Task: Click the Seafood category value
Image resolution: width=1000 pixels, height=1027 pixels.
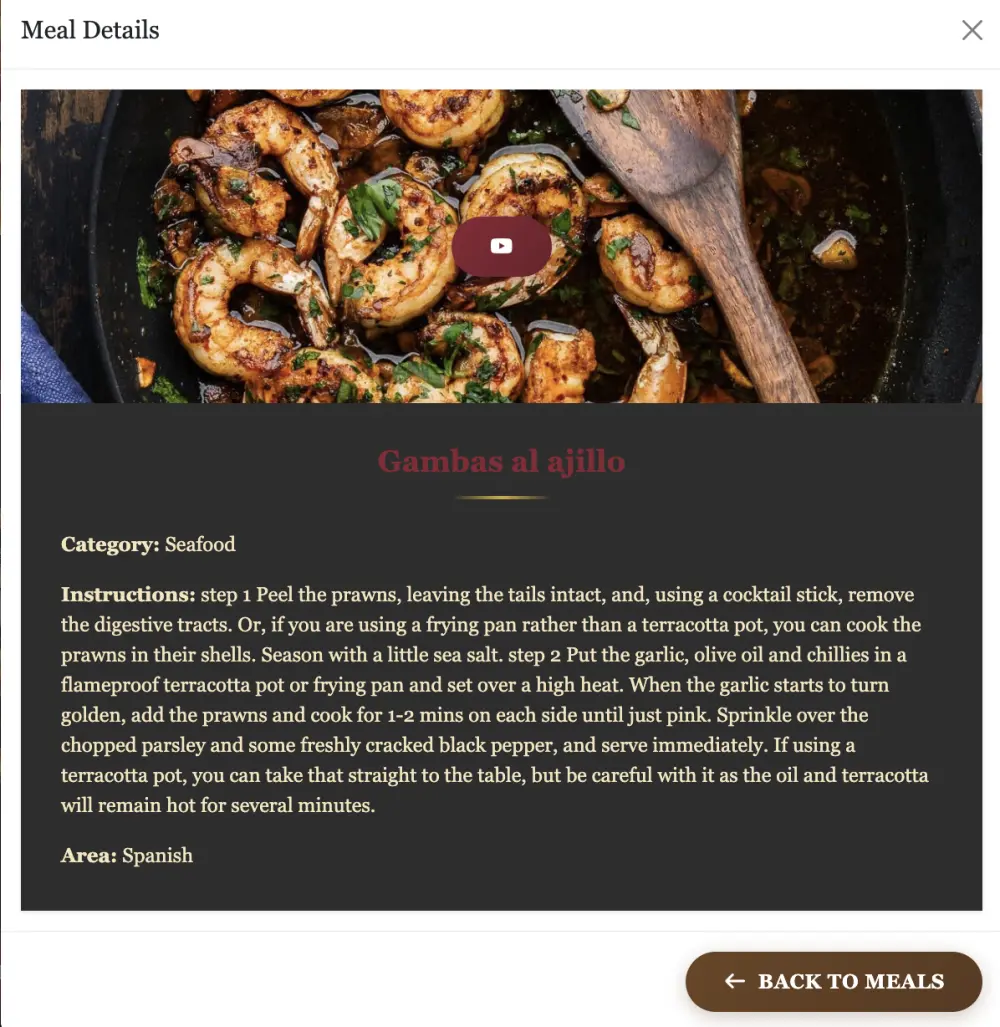Action: [x=200, y=544]
